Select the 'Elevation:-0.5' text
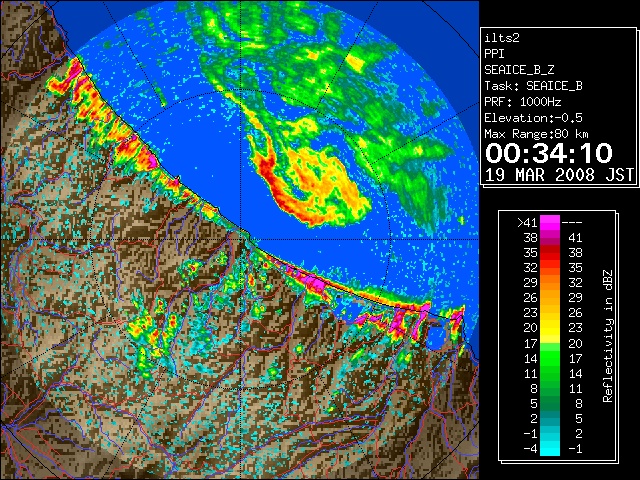The width and height of the screenshot is (640, 480). 533,118
